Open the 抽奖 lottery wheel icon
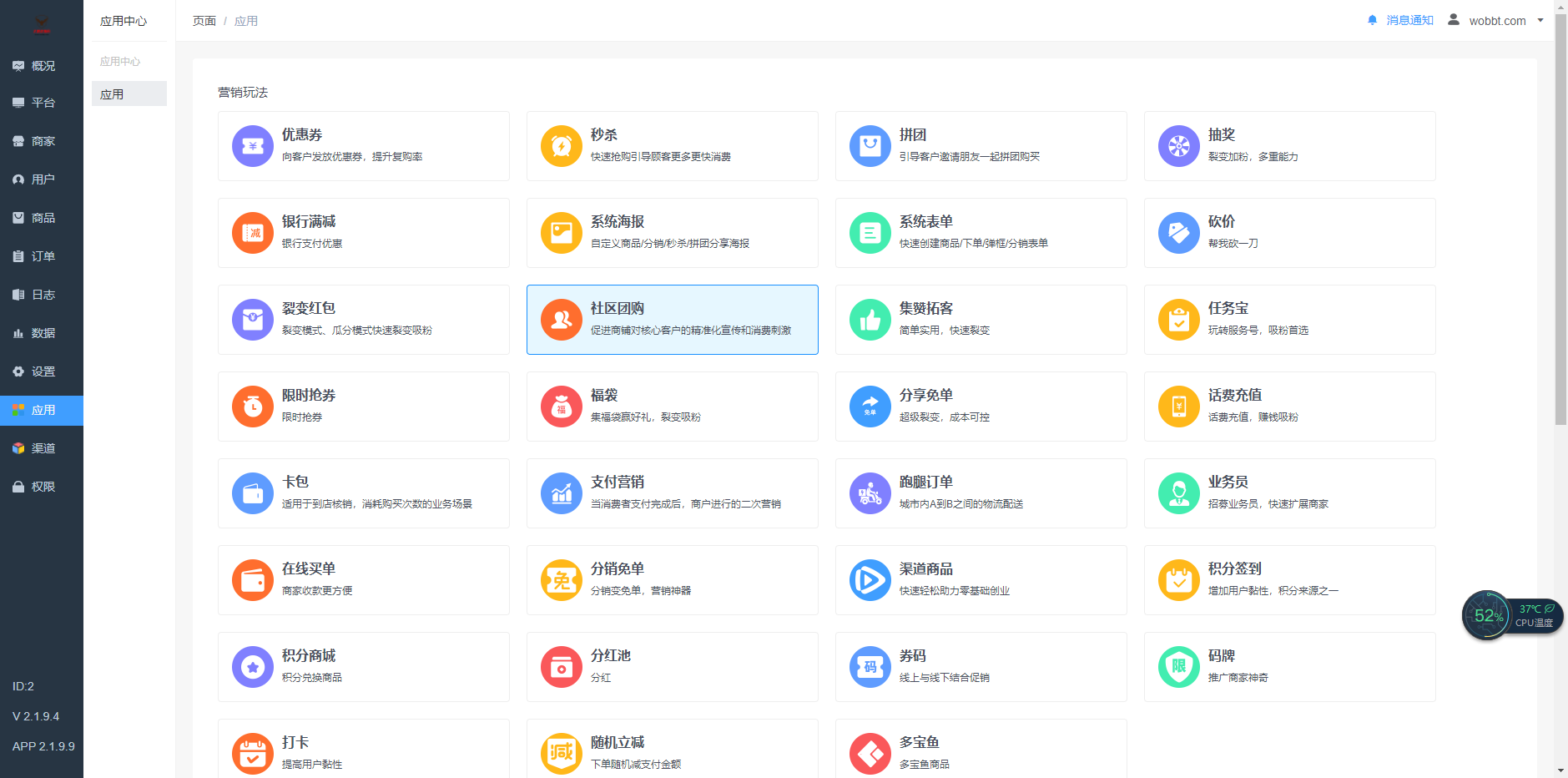 [1178, 145]
